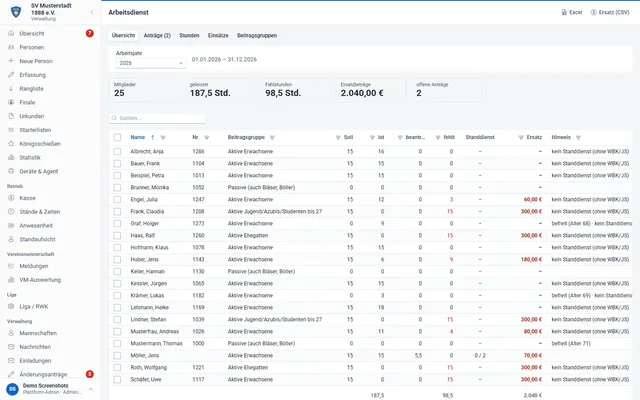
Task: Select the name Mustermann, Thomas
Action: coord(157,343)
